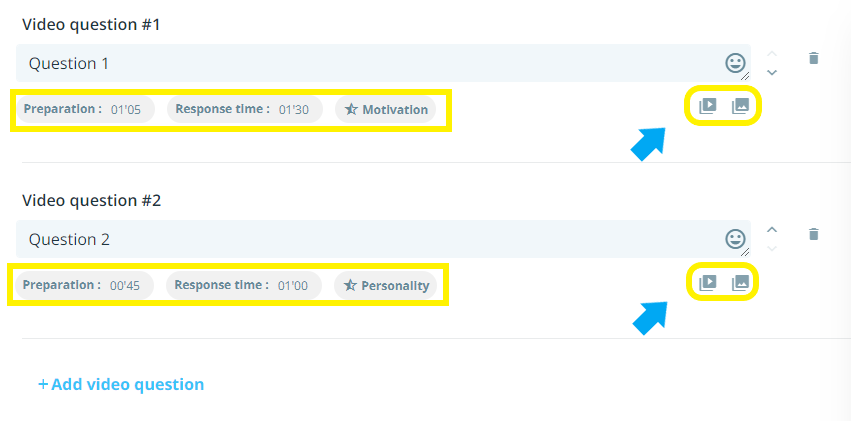Image resolution: width=851 pixels, height=421 pixels.
Task: Click Add video question link
Action: (x=121, y=384)
